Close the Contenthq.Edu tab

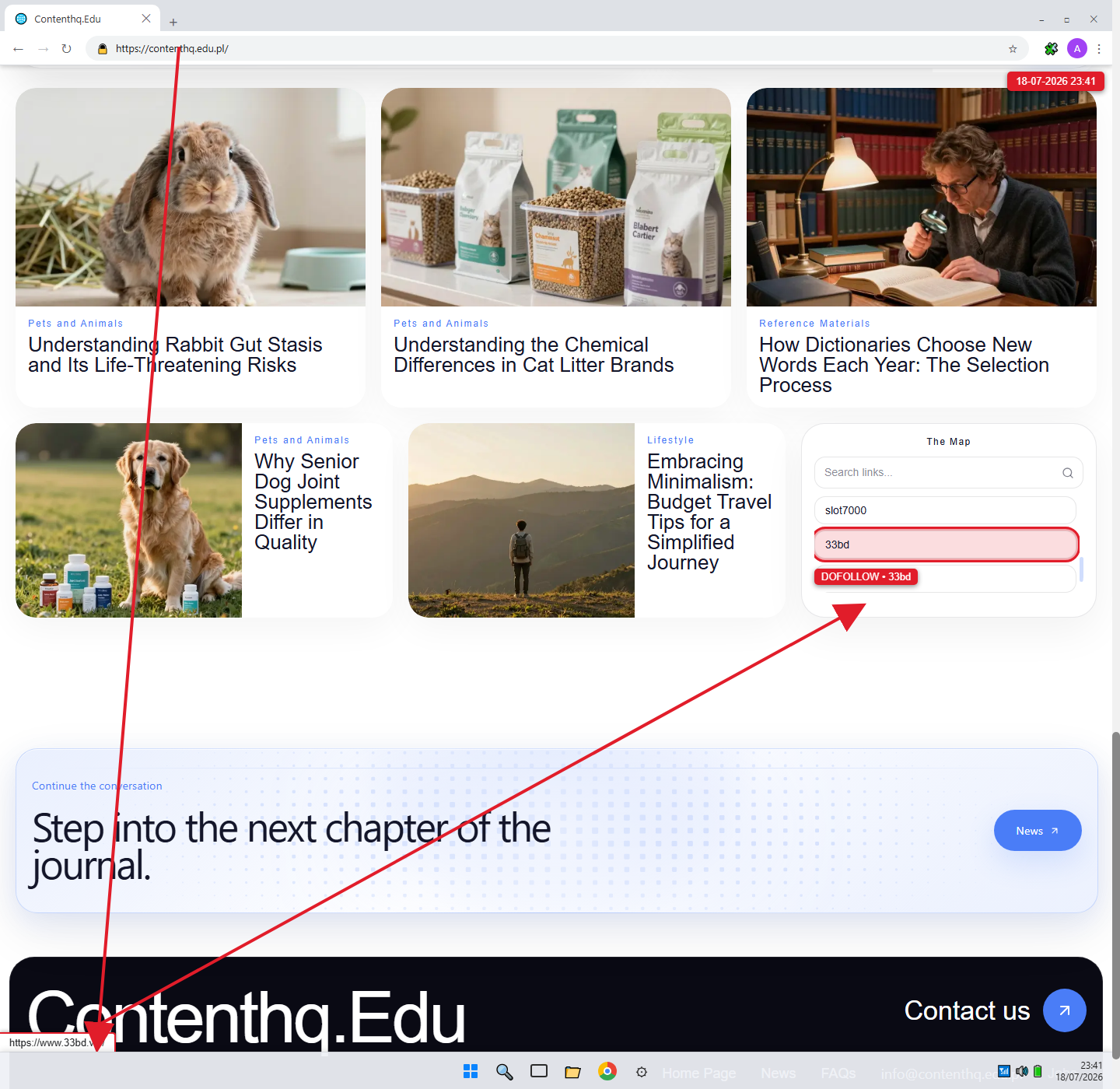(x=146, y=18)
